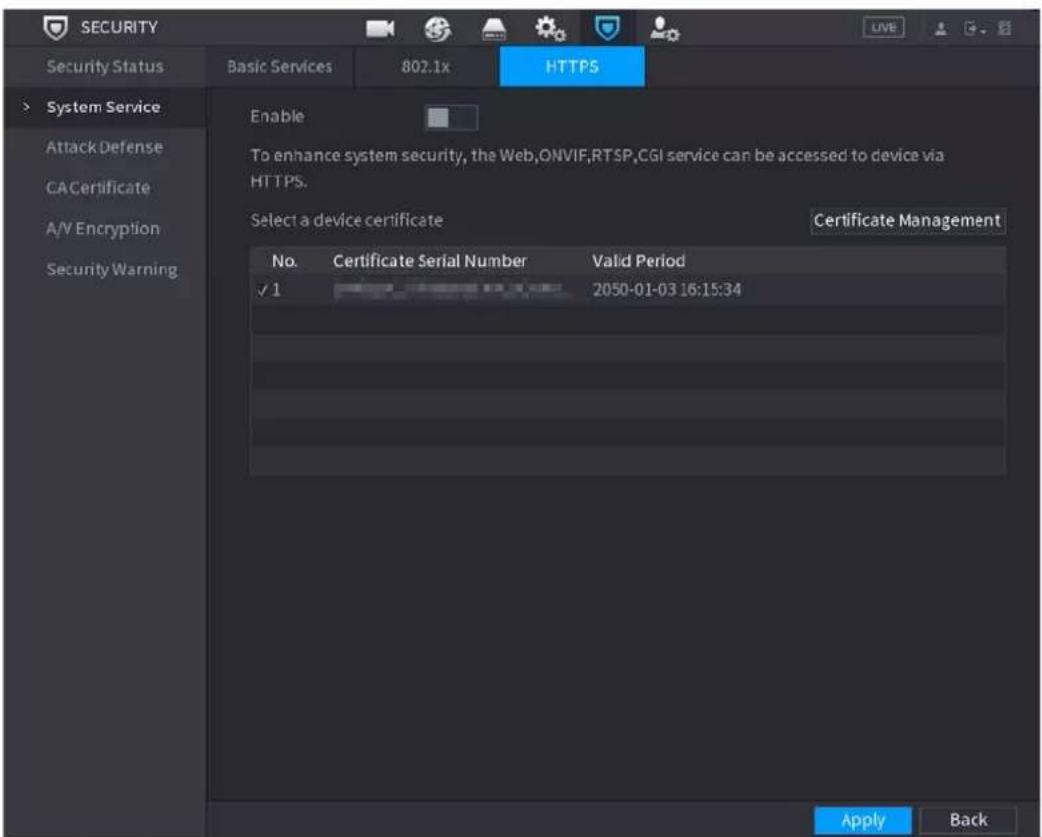Switch to Basic Services tab
The image size is (1042, 837).
point(279,66)
